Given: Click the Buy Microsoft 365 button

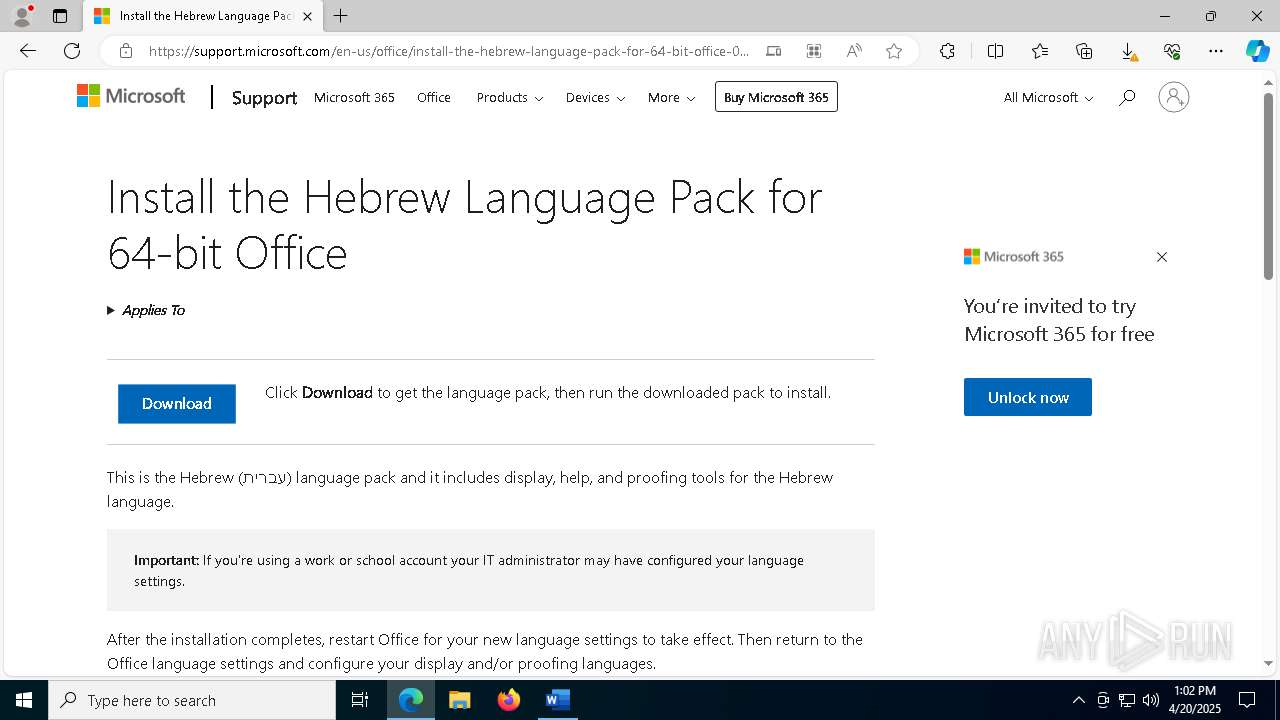Looking at the screenshot, I should 776,97.
